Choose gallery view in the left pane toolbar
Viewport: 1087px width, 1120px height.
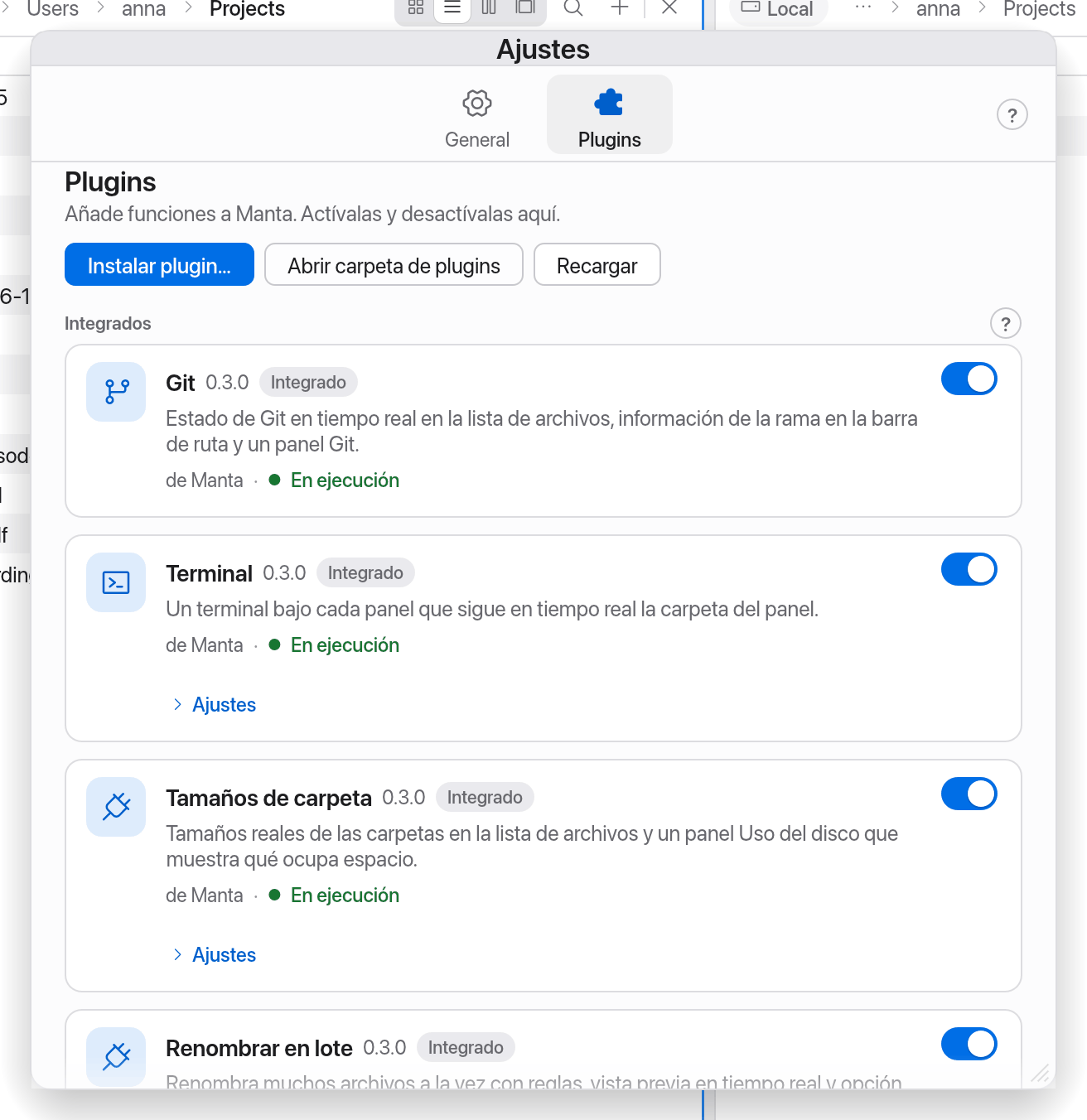(525, 7)
